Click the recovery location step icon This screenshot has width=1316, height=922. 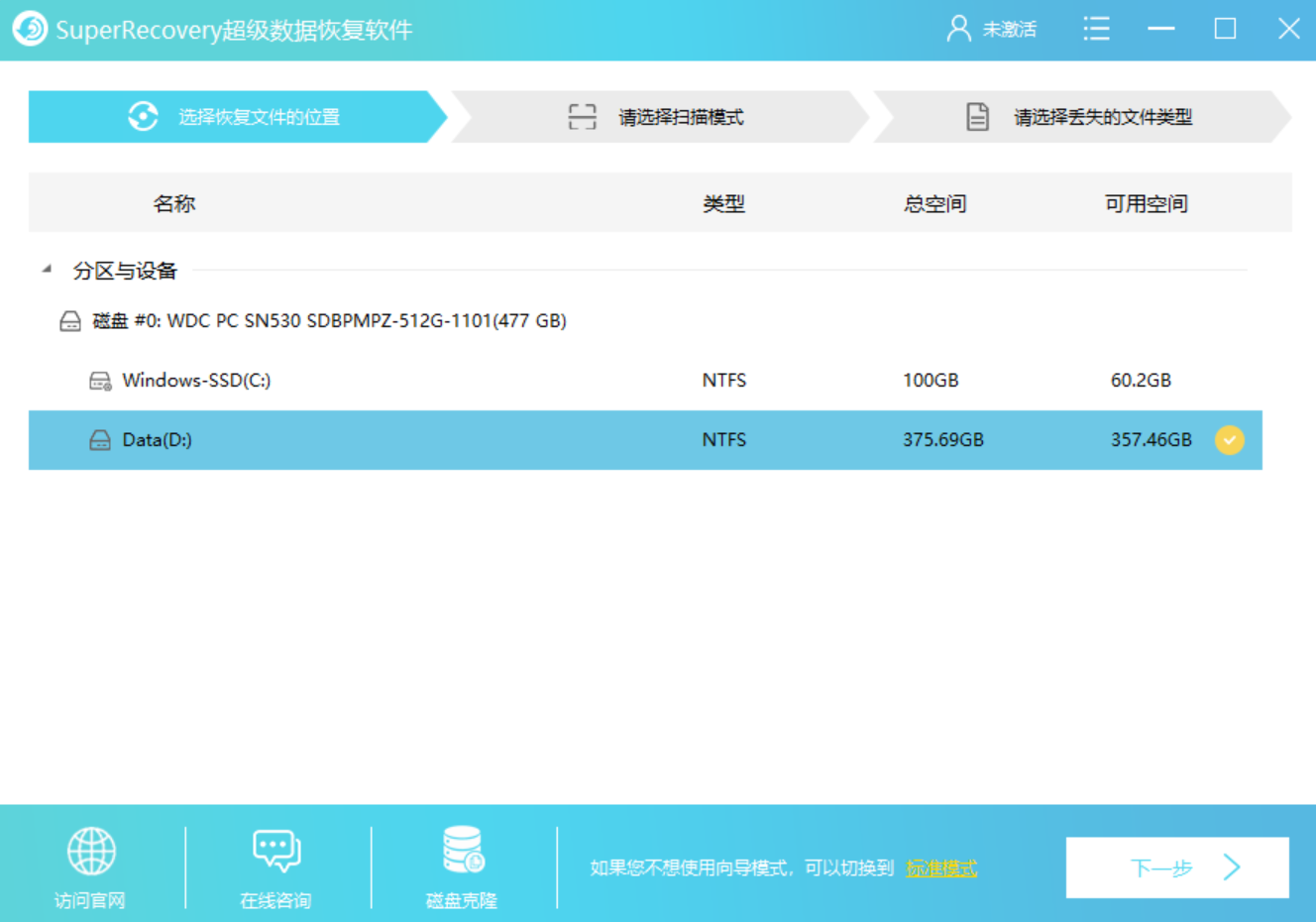click(x=143, y=116)
